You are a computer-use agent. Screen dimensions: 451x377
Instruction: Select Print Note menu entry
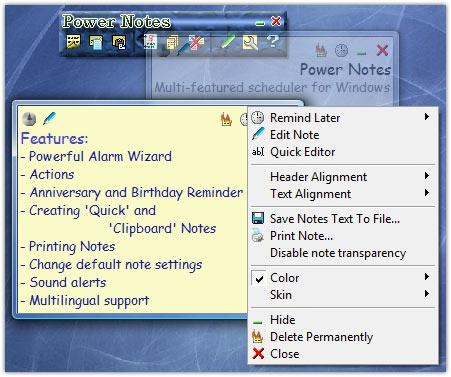tap(343, 236)
